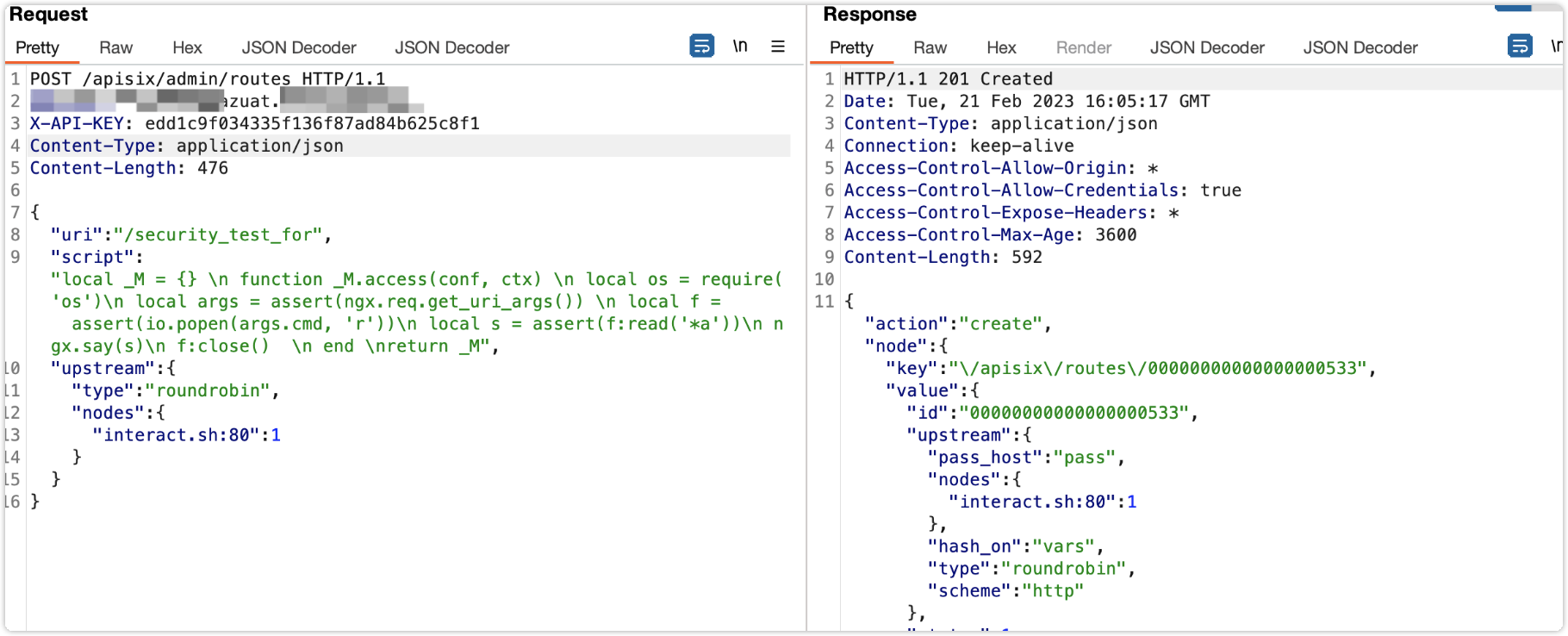
Task: Click script line containing io.popen(args.cmd
Action: 427,325
